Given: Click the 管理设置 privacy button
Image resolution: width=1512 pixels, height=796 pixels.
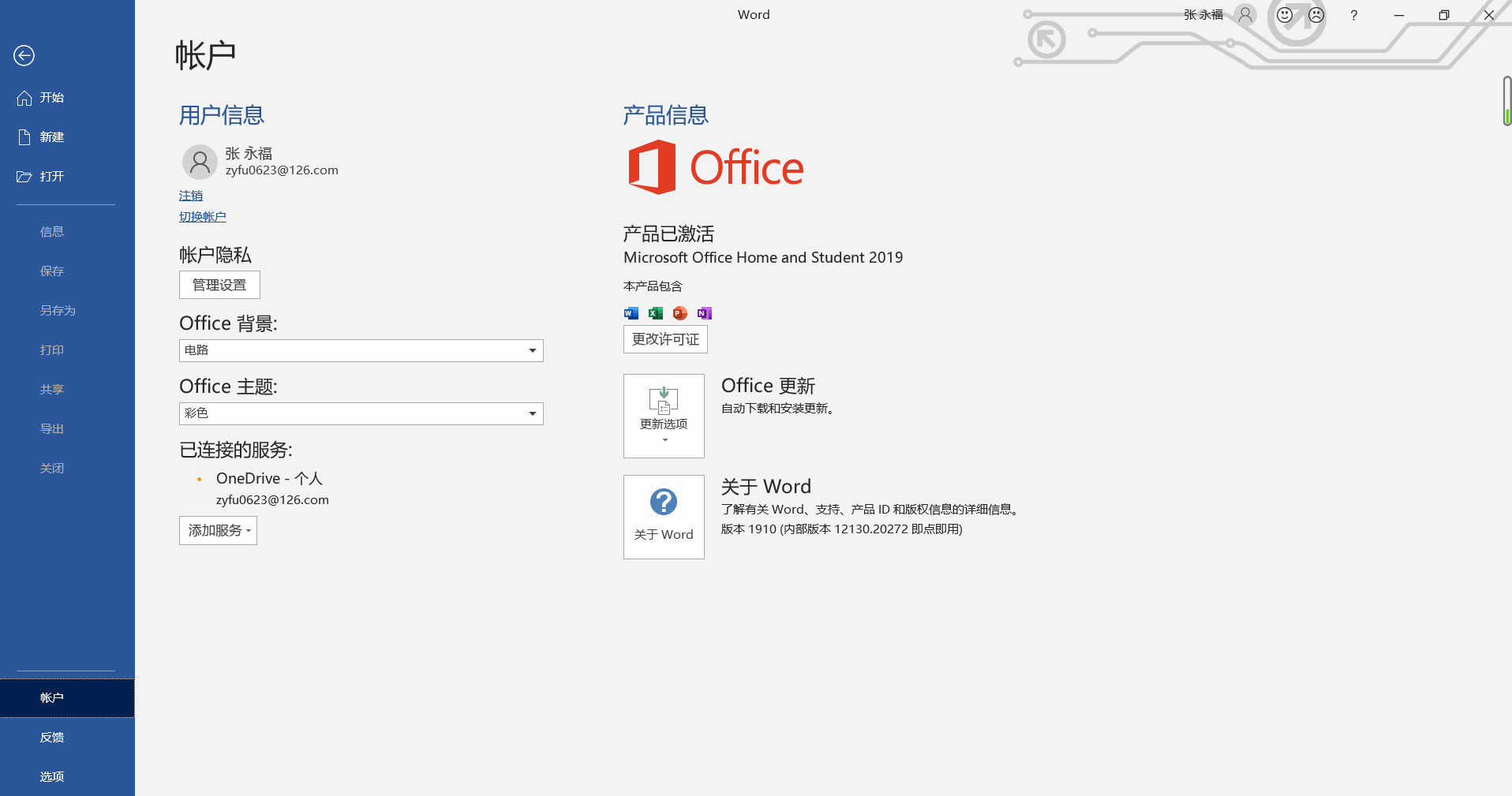Looking at the screenshot, I should (x=219, y=285).
